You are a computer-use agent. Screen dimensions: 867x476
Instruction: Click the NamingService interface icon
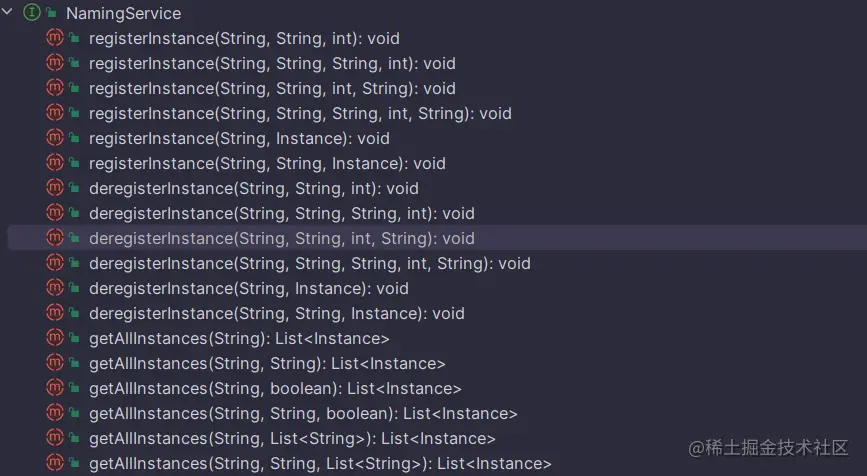click(x=31, y=13)
